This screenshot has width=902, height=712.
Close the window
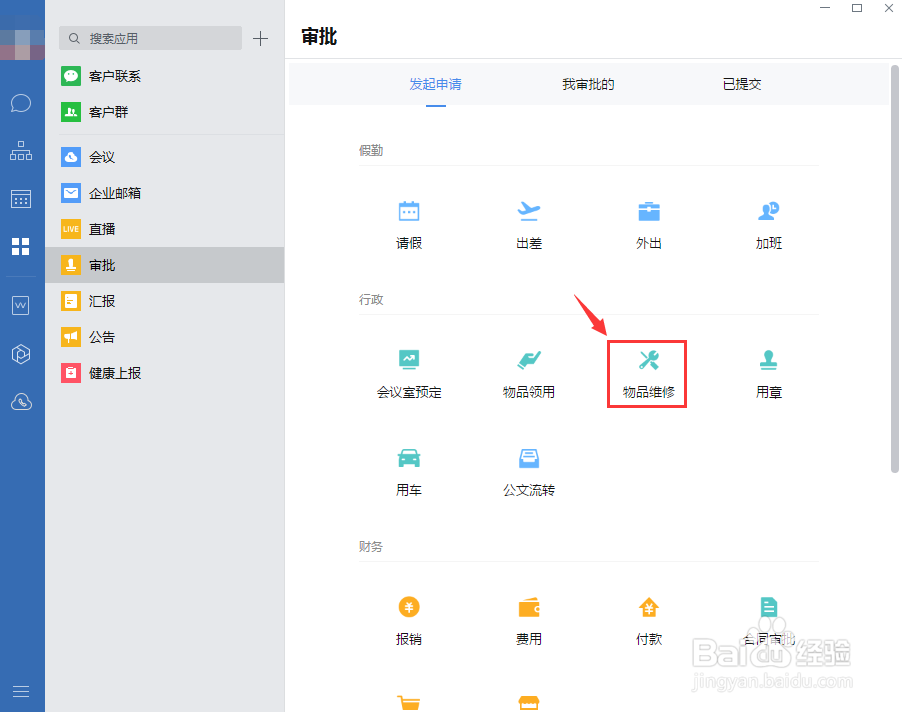click(889, 8)
